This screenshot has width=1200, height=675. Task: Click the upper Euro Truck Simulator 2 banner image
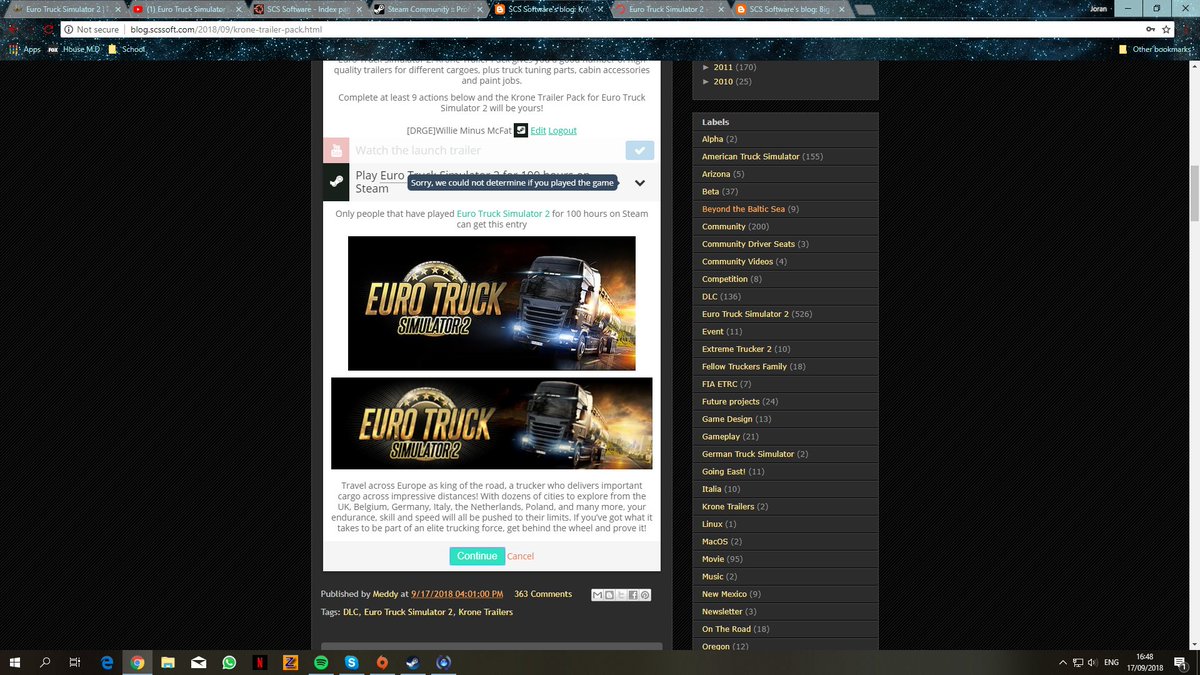coord(491,303)
